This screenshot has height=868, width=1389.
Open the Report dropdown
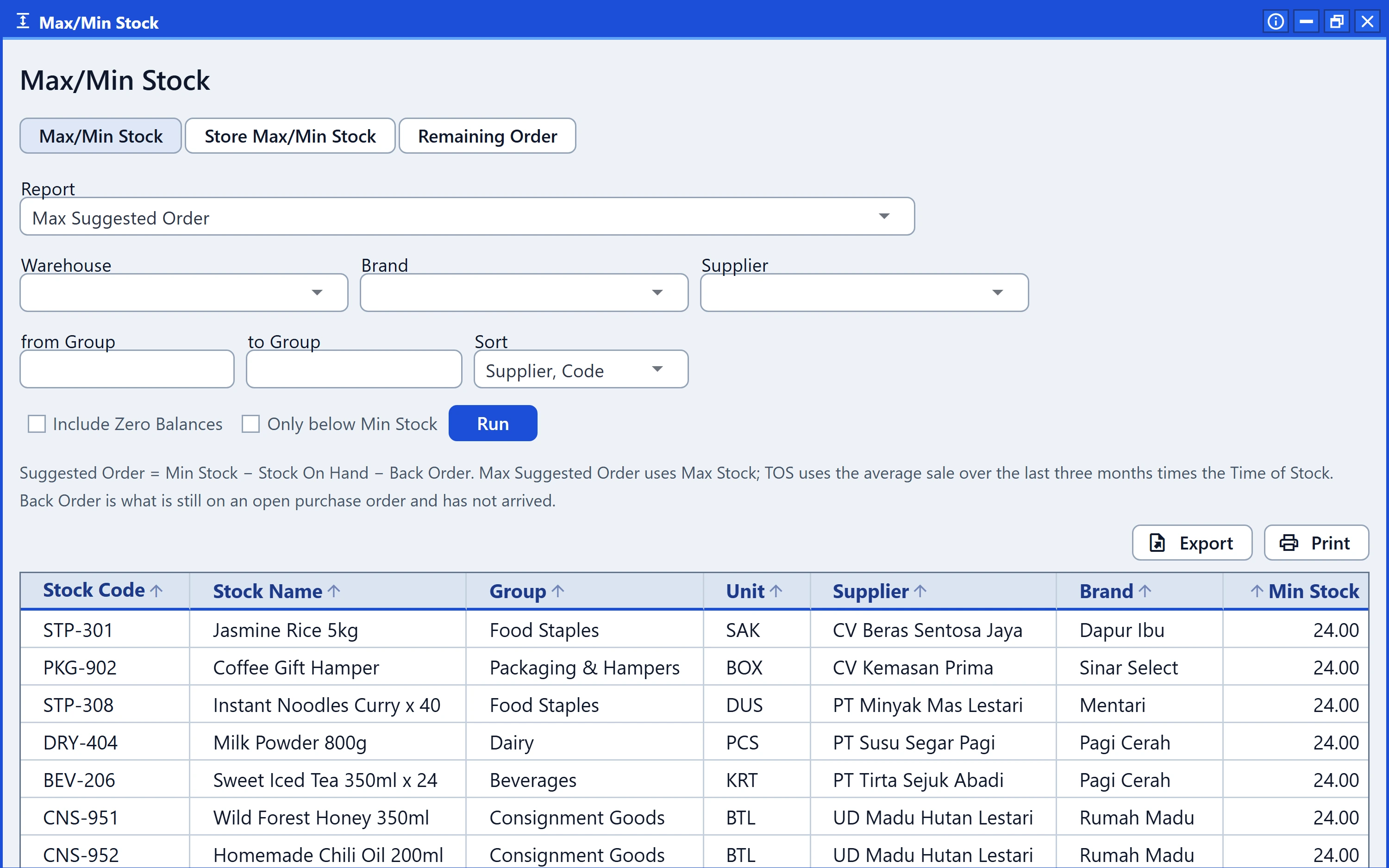(x=467, y=217)
